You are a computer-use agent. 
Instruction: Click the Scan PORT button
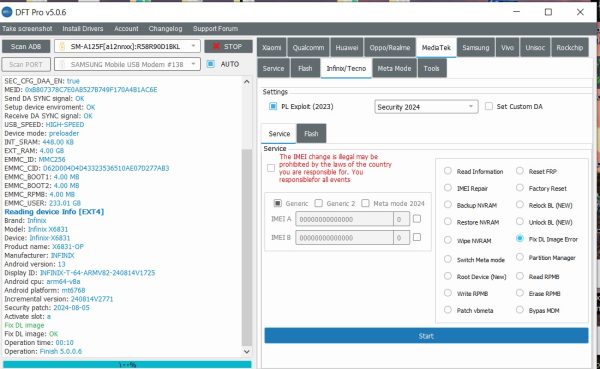(26, 64)
